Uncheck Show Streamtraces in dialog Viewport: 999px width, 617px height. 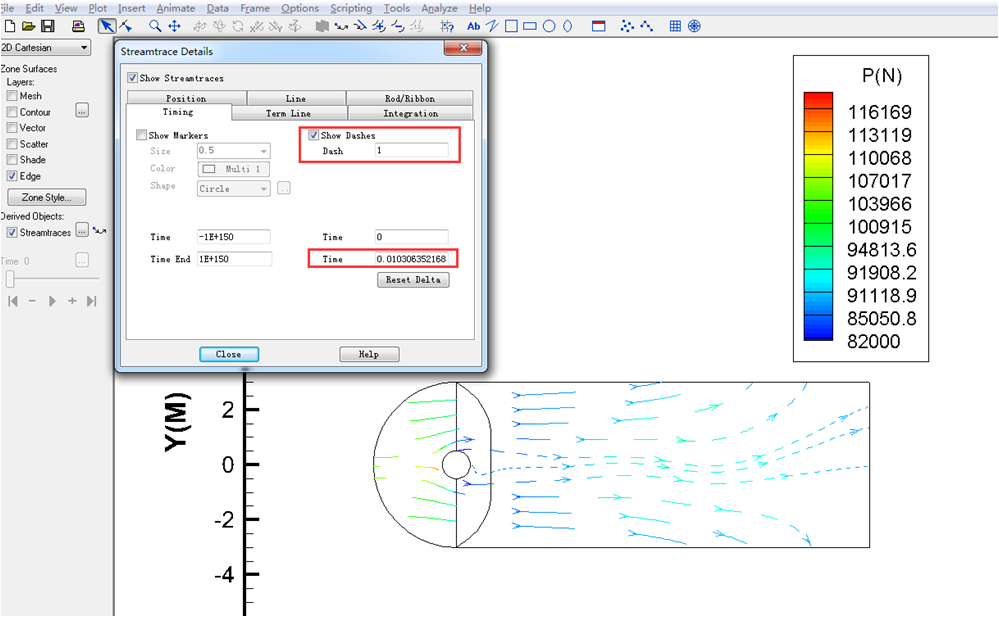point(133,78)
